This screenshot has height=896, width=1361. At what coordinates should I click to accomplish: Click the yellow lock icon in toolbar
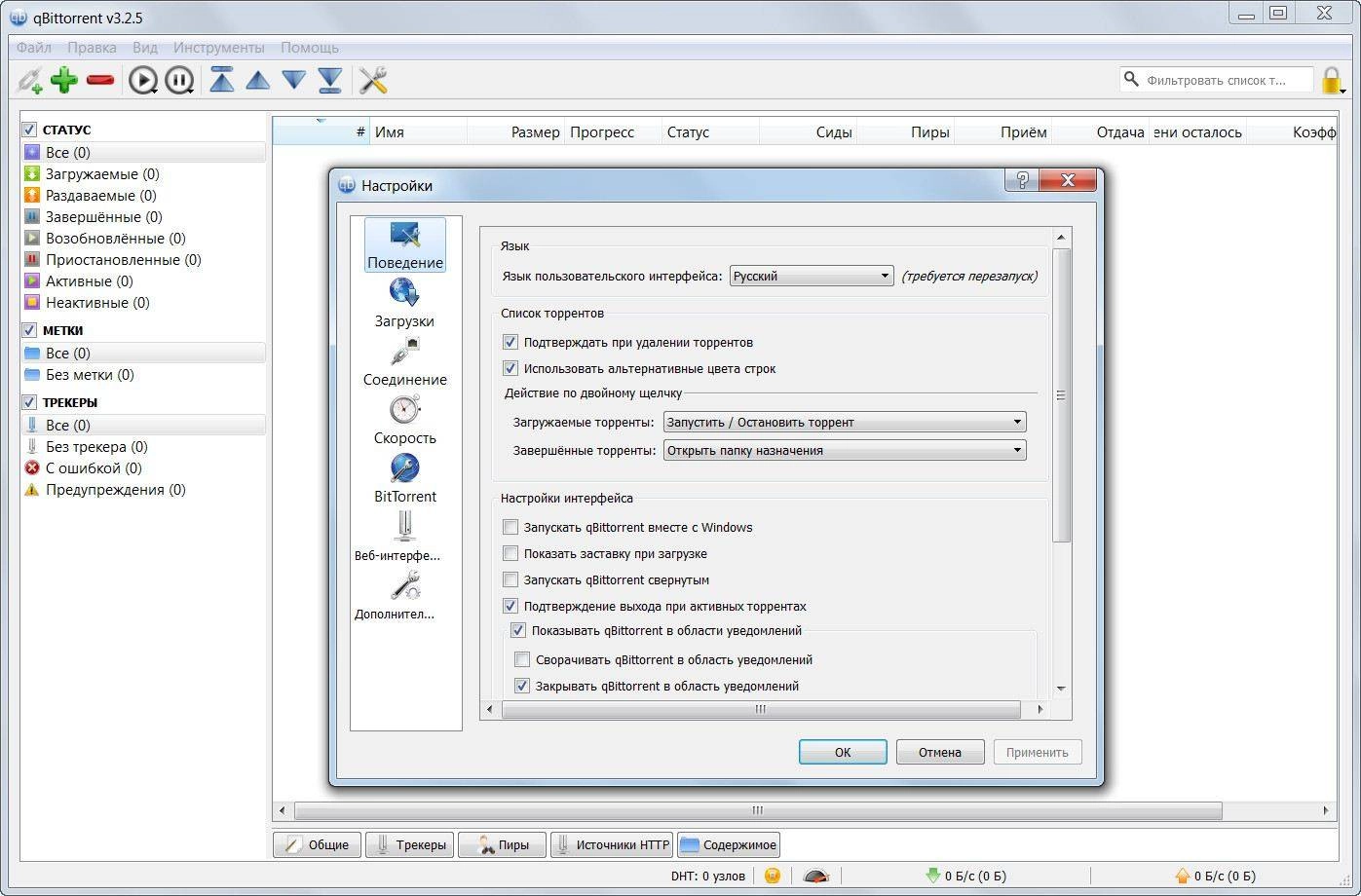tap(1332, 81)
